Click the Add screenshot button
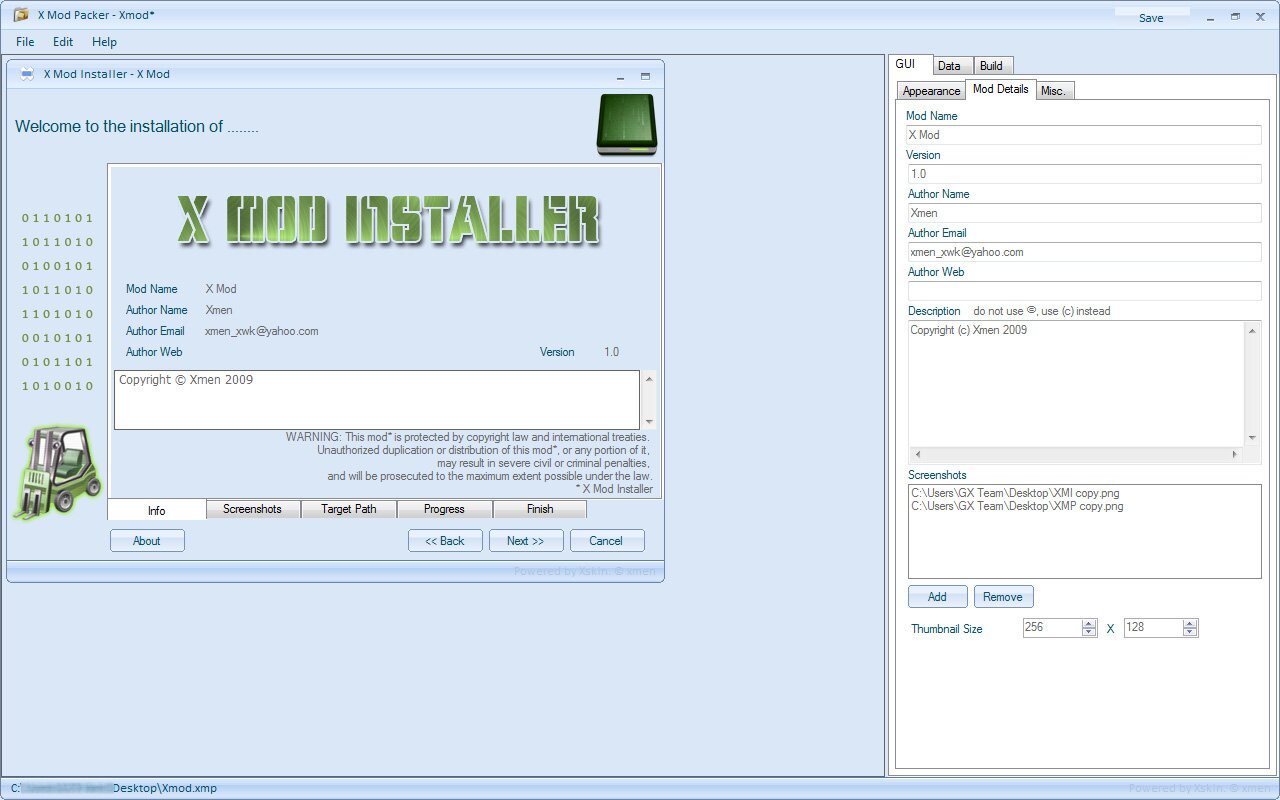This screenshot has width=1280, height=800. [937, 597]
